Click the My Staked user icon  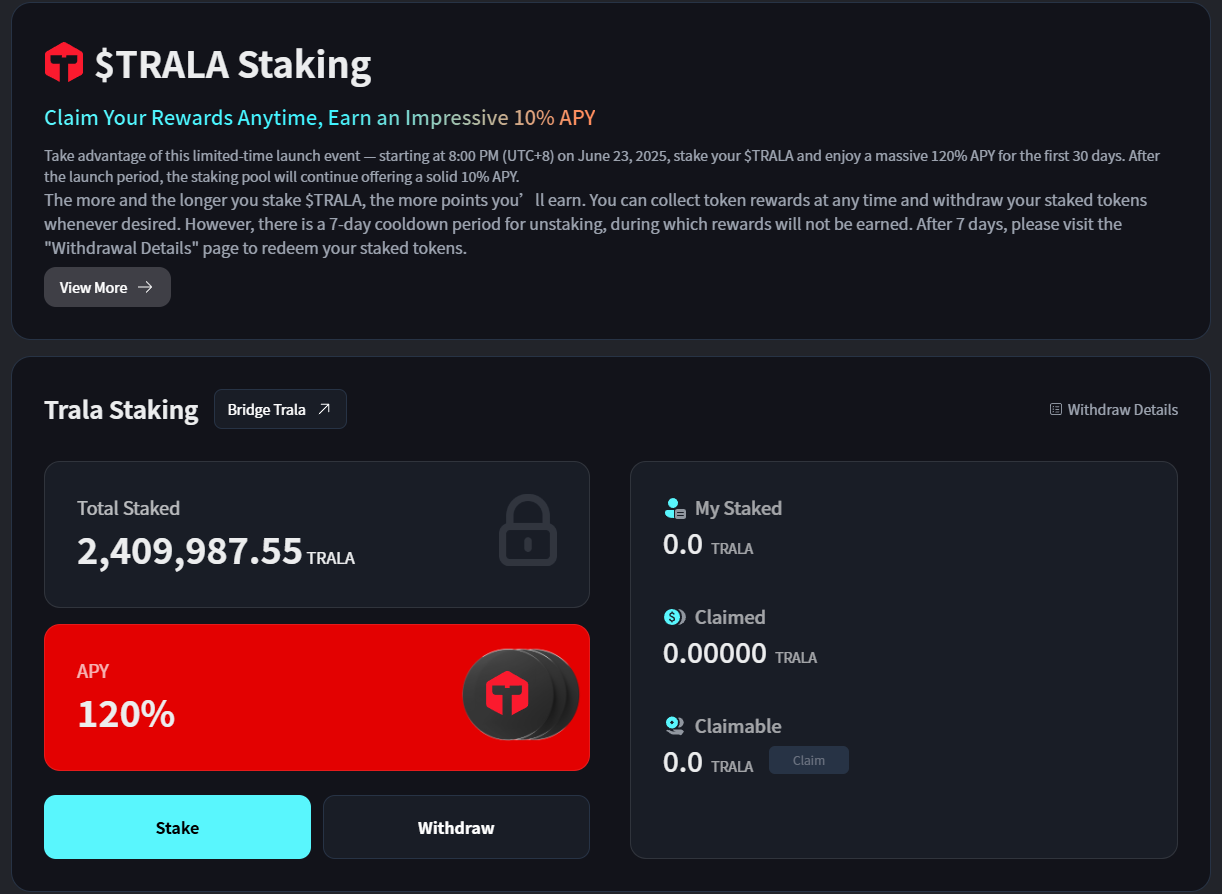tap(675, 508)
